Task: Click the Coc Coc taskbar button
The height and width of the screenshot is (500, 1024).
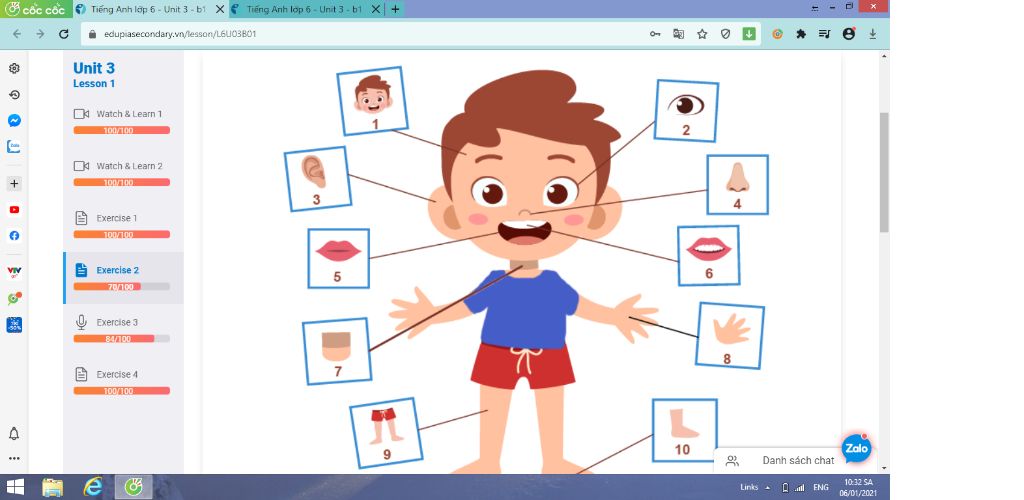Action: [134, 487]
